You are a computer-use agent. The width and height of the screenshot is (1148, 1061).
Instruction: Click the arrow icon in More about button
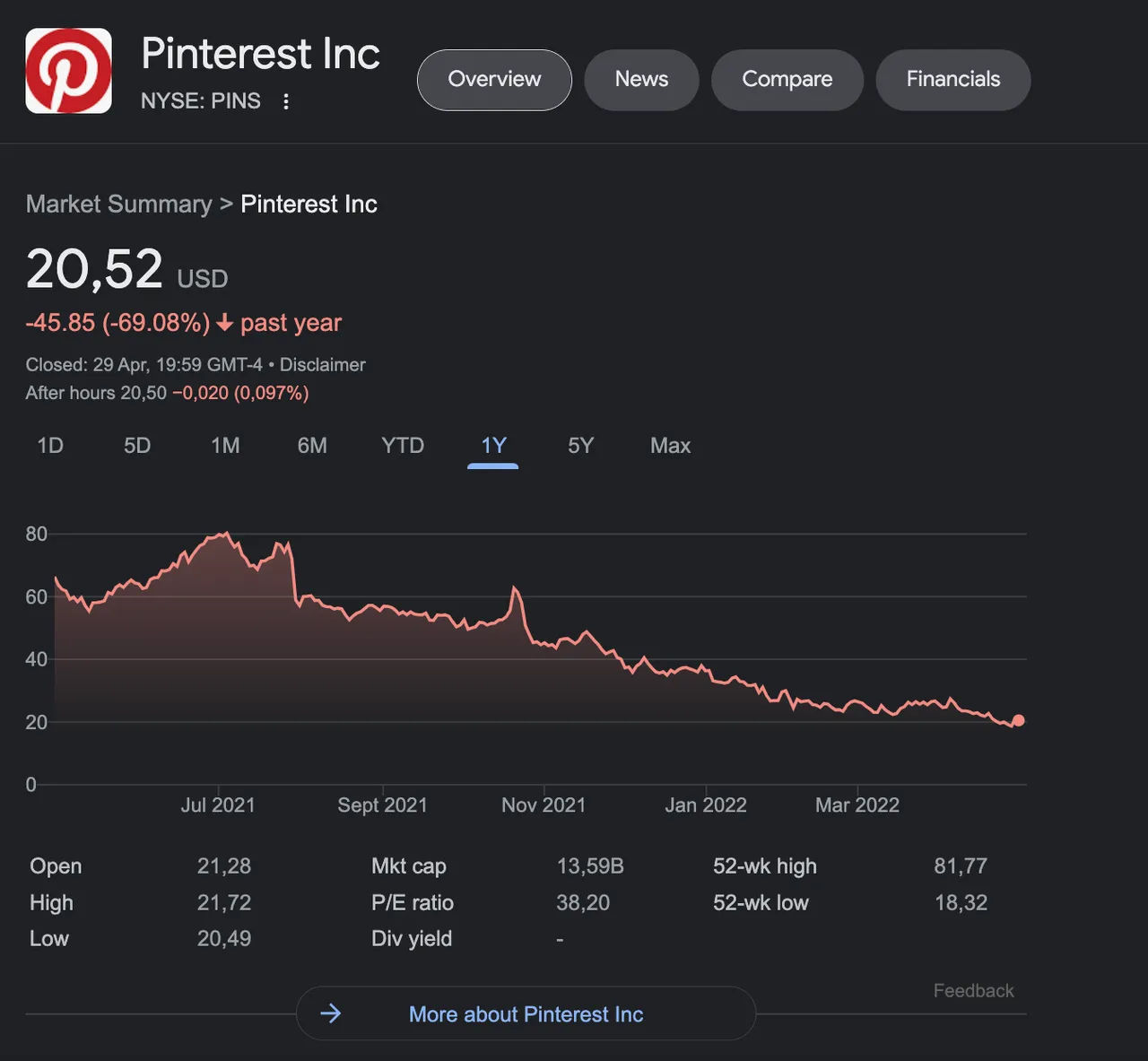point(331,1013)
